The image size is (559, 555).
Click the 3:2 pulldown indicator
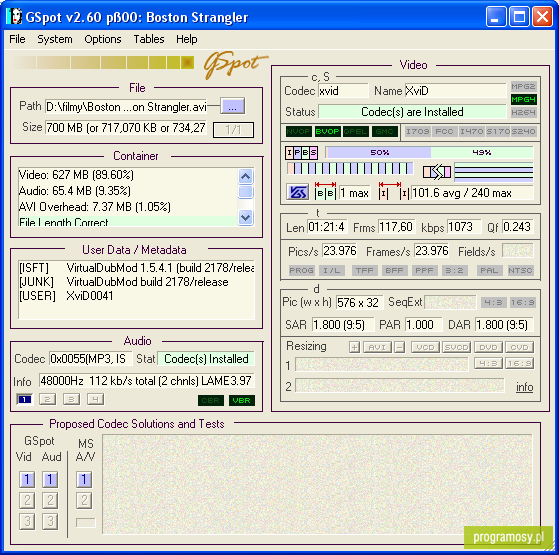click(454, 271)
